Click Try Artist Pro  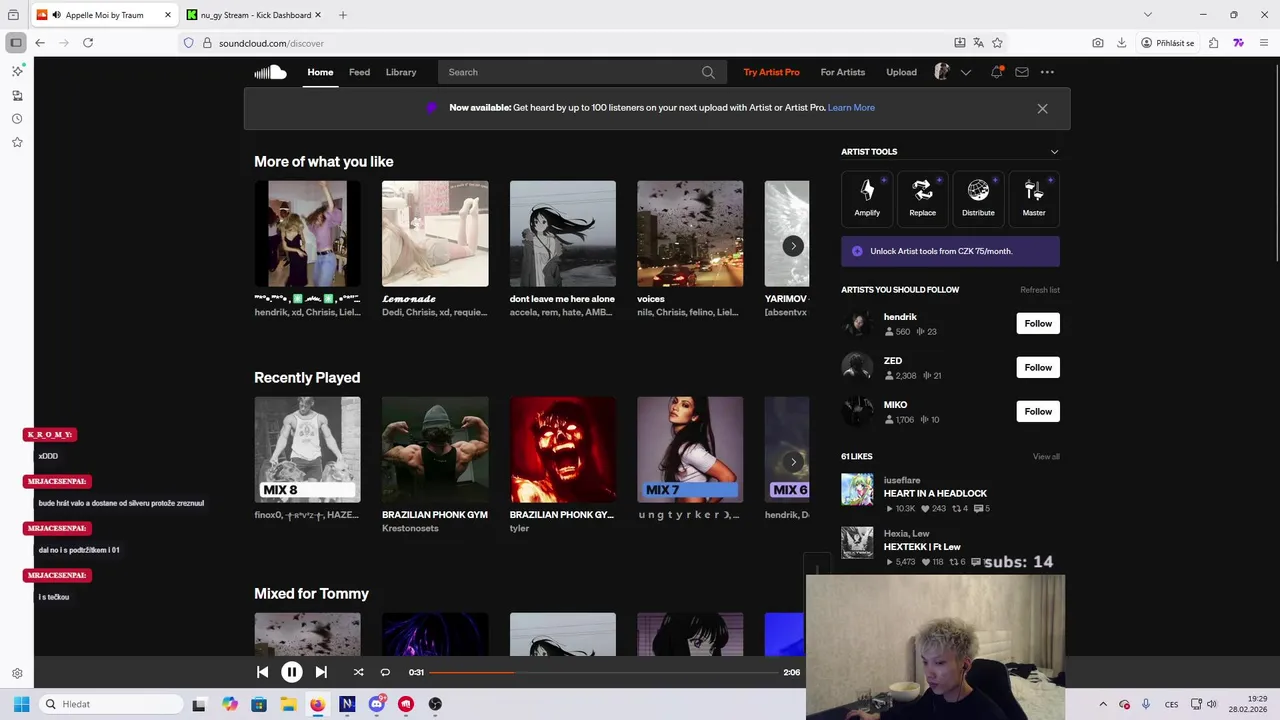[771, 72]
